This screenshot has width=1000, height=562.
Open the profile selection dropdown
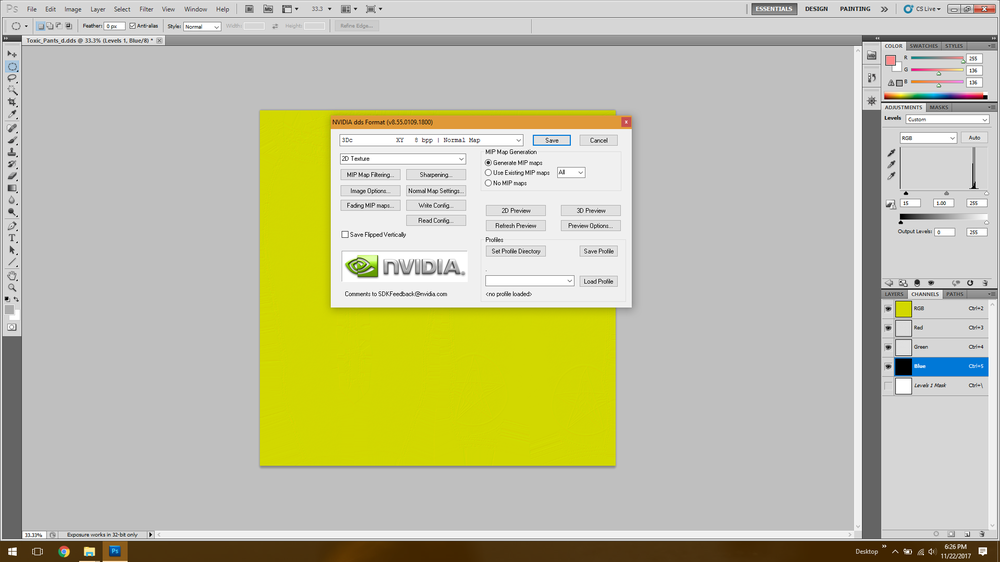pos(529,281)
